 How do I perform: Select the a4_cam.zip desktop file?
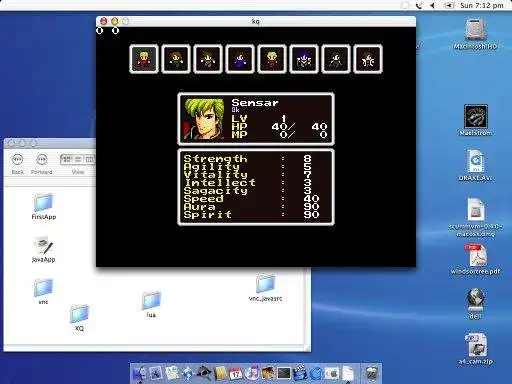476,349
